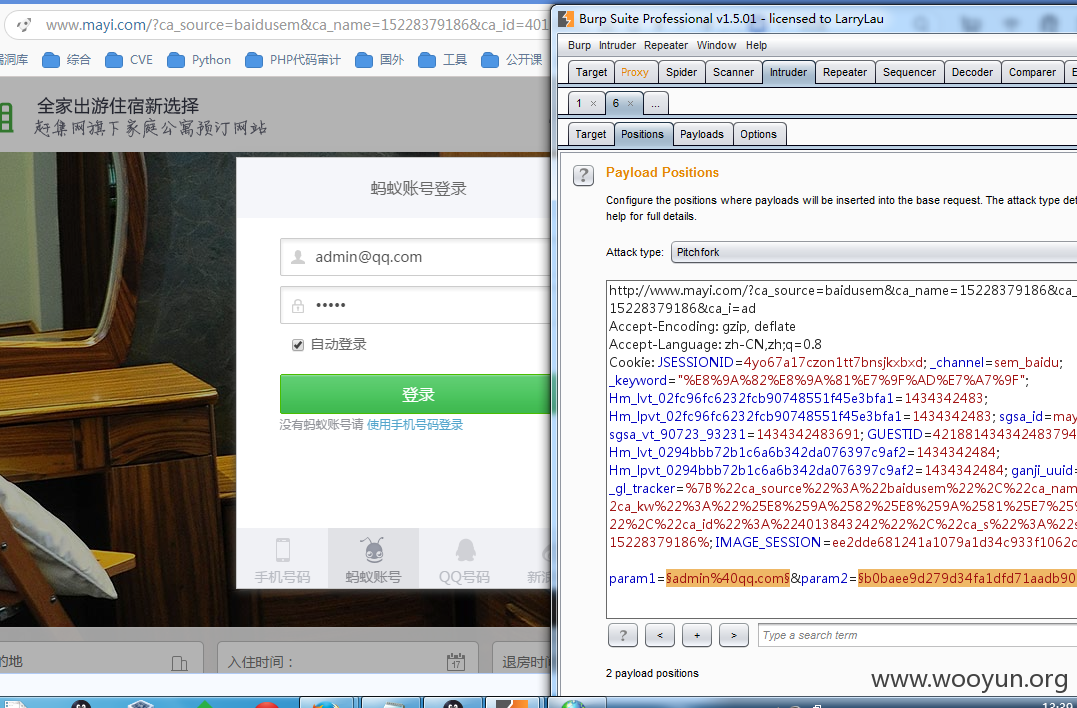Open the Options sub-tab
This screenshot has height=708, width=1077.
click(x=758, y=135)
